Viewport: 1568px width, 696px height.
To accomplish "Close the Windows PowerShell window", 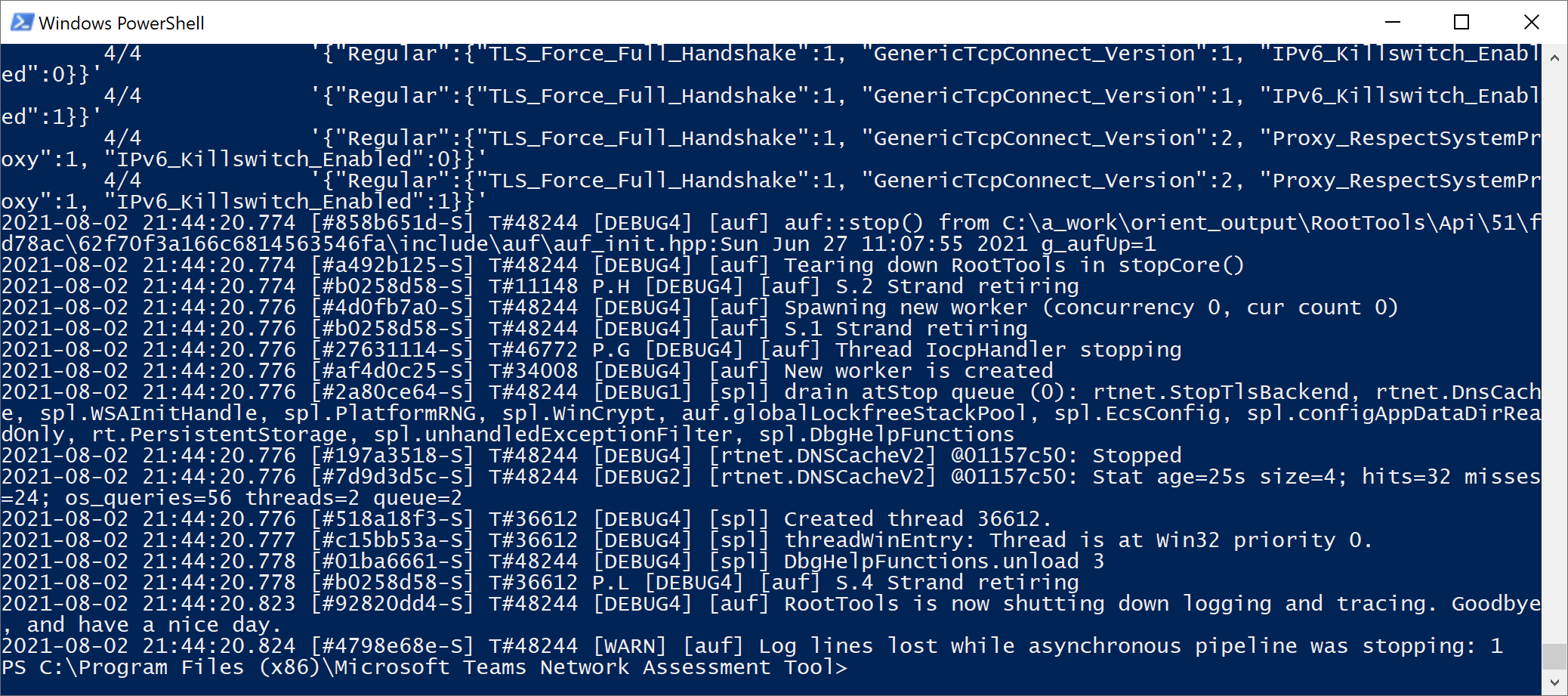I will point(1532,22).
